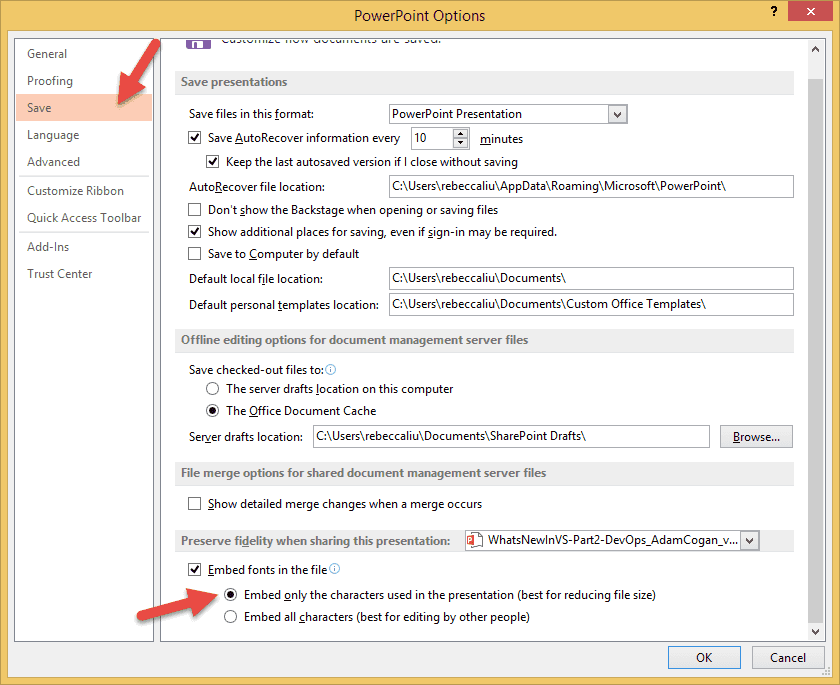Click info icon next to Embed fonts
Viewport: 840px width, 685px height.
(335, 569)
